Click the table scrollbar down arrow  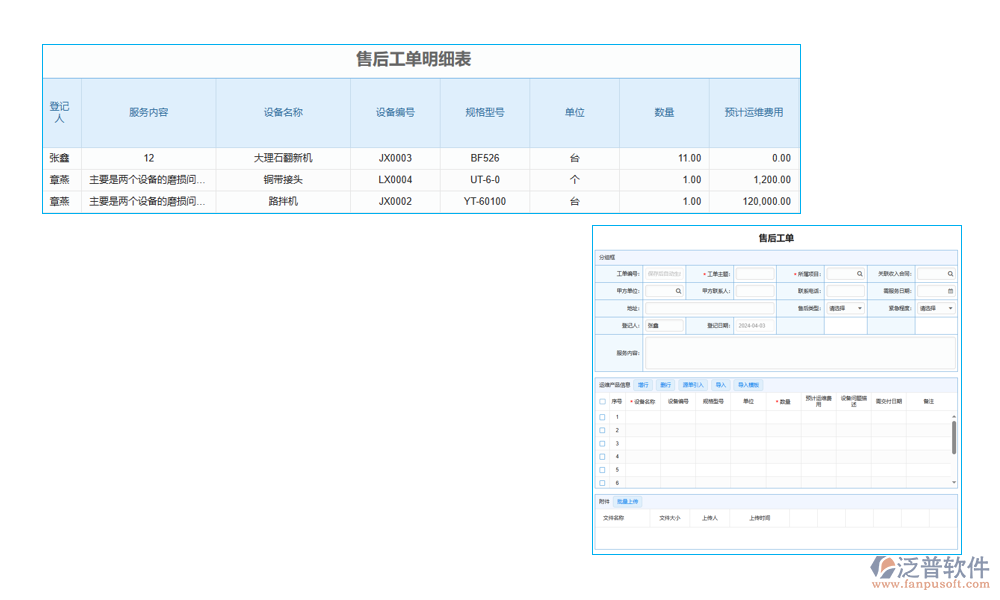(953, 482)
